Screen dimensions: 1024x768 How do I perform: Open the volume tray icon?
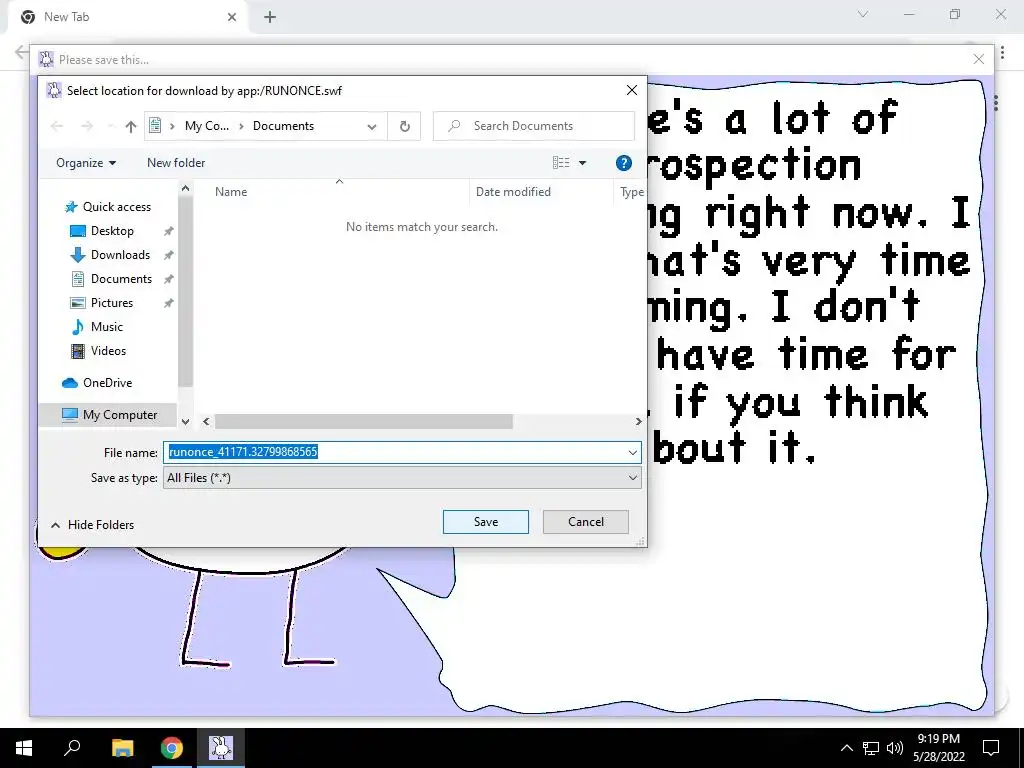(895, 748)
